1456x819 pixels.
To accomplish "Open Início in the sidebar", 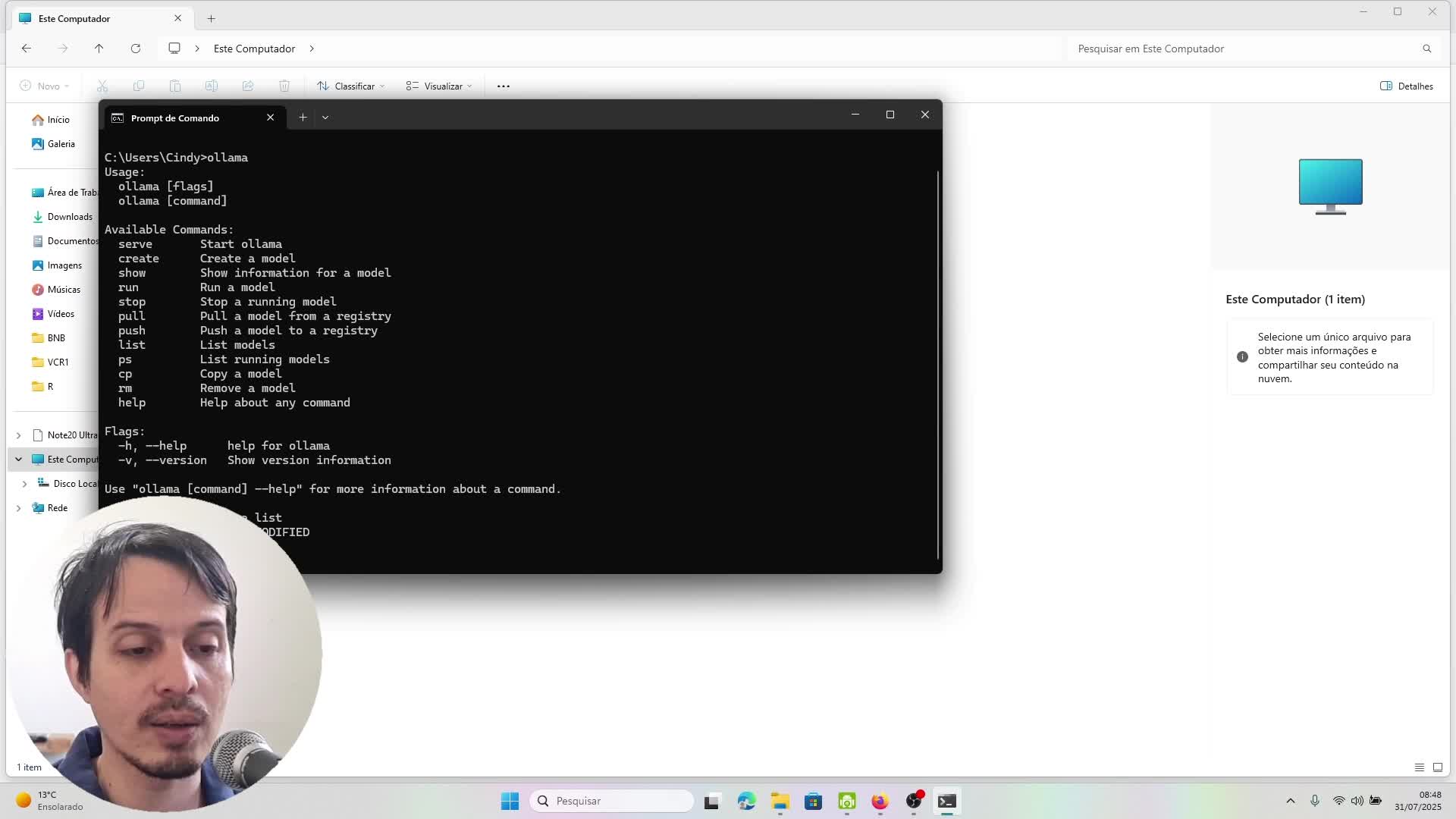I will click(x=52, y=120).
